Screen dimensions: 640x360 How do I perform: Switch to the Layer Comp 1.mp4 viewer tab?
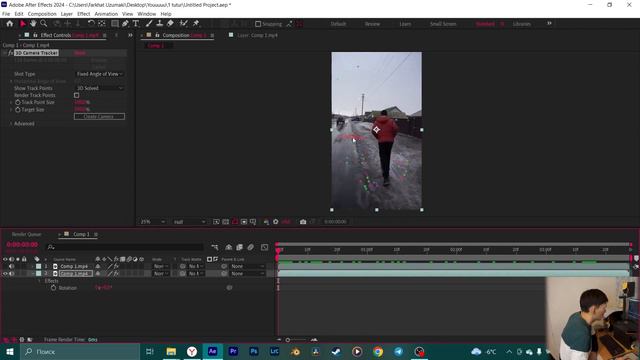tap(258, 36)
